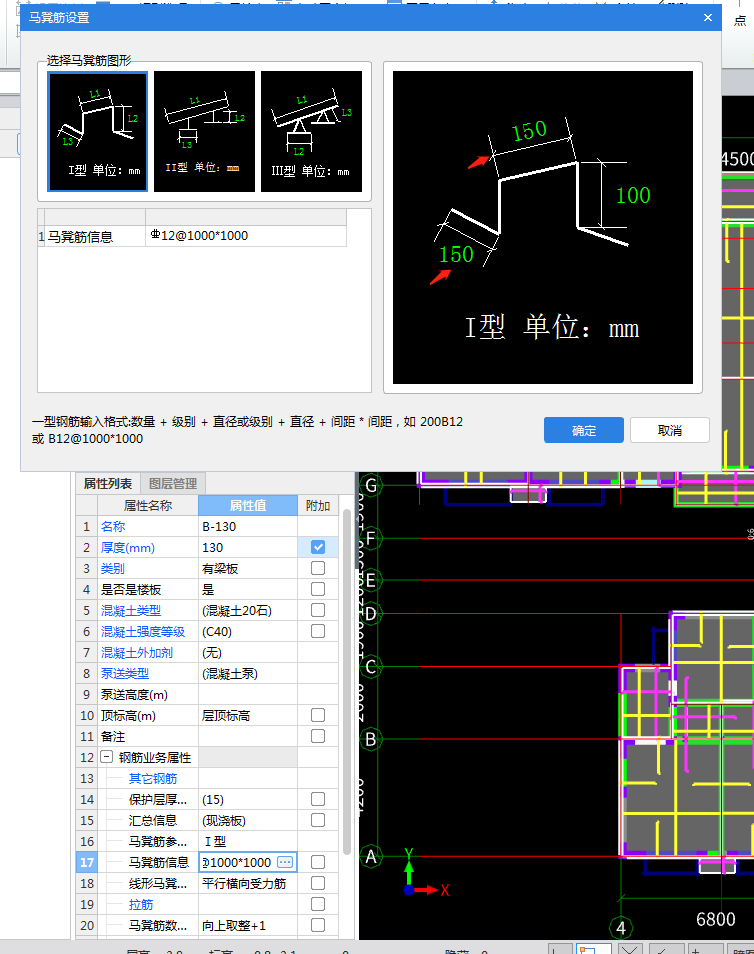Click axis label B in drawing
The image size is (754, 954).
[x=370, y=739]
